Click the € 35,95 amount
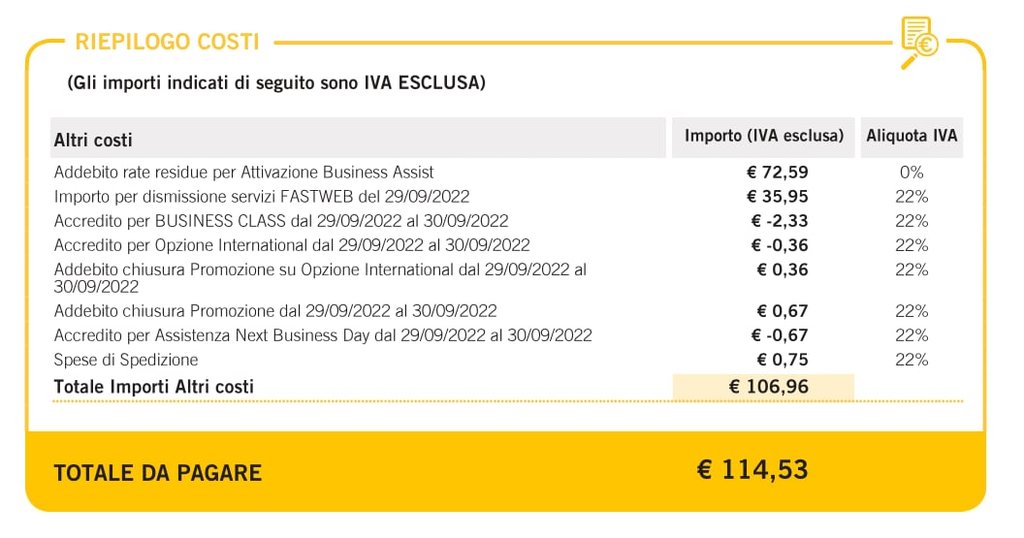The width and height of the screenshot is (1024, 538). pyautogui.click(x=777, y=196)
